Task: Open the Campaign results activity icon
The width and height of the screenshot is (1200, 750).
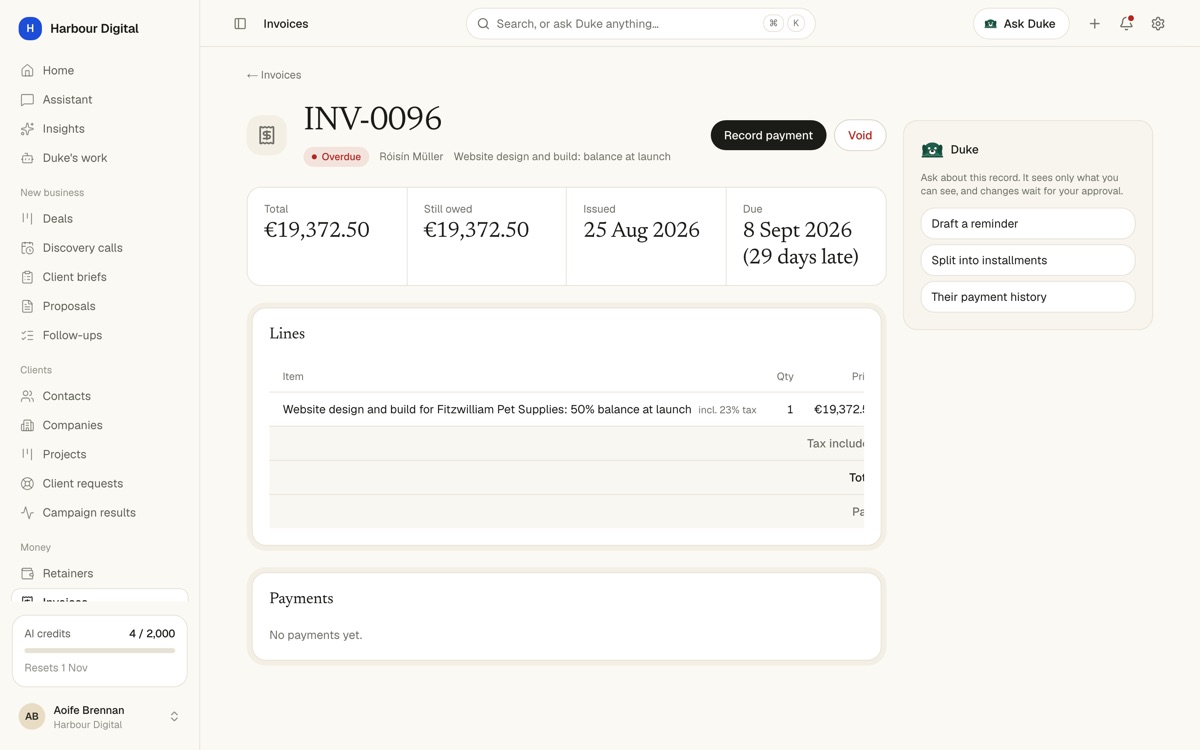Action: pos(27,512)
